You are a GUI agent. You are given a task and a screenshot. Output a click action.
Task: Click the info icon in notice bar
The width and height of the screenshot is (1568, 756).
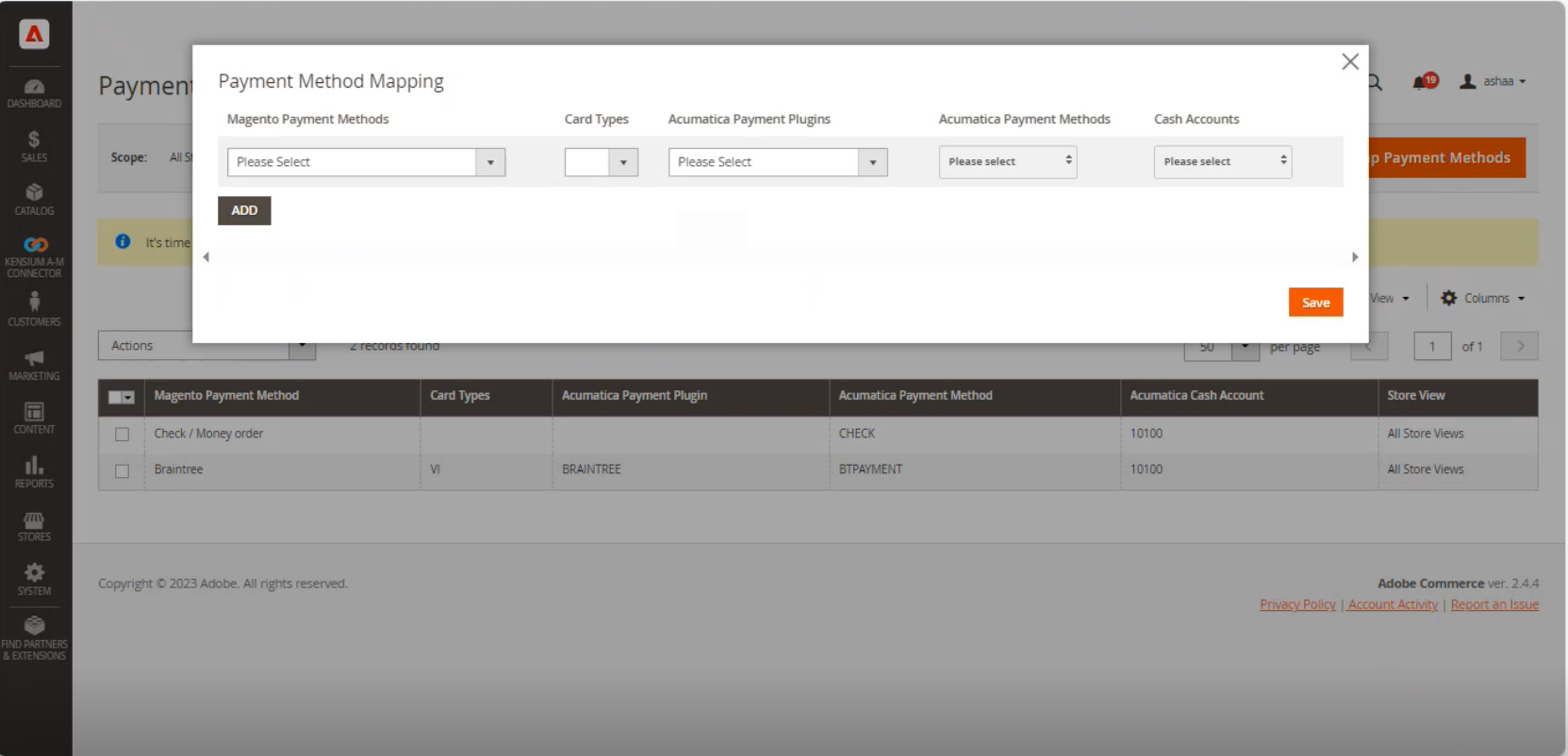(x=123, y=241)
